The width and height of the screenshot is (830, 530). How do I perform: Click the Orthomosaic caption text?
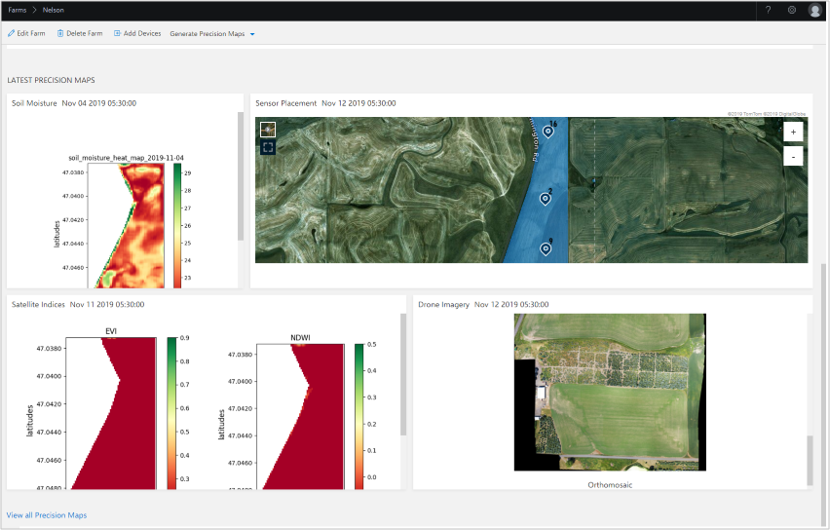point(610,485)
